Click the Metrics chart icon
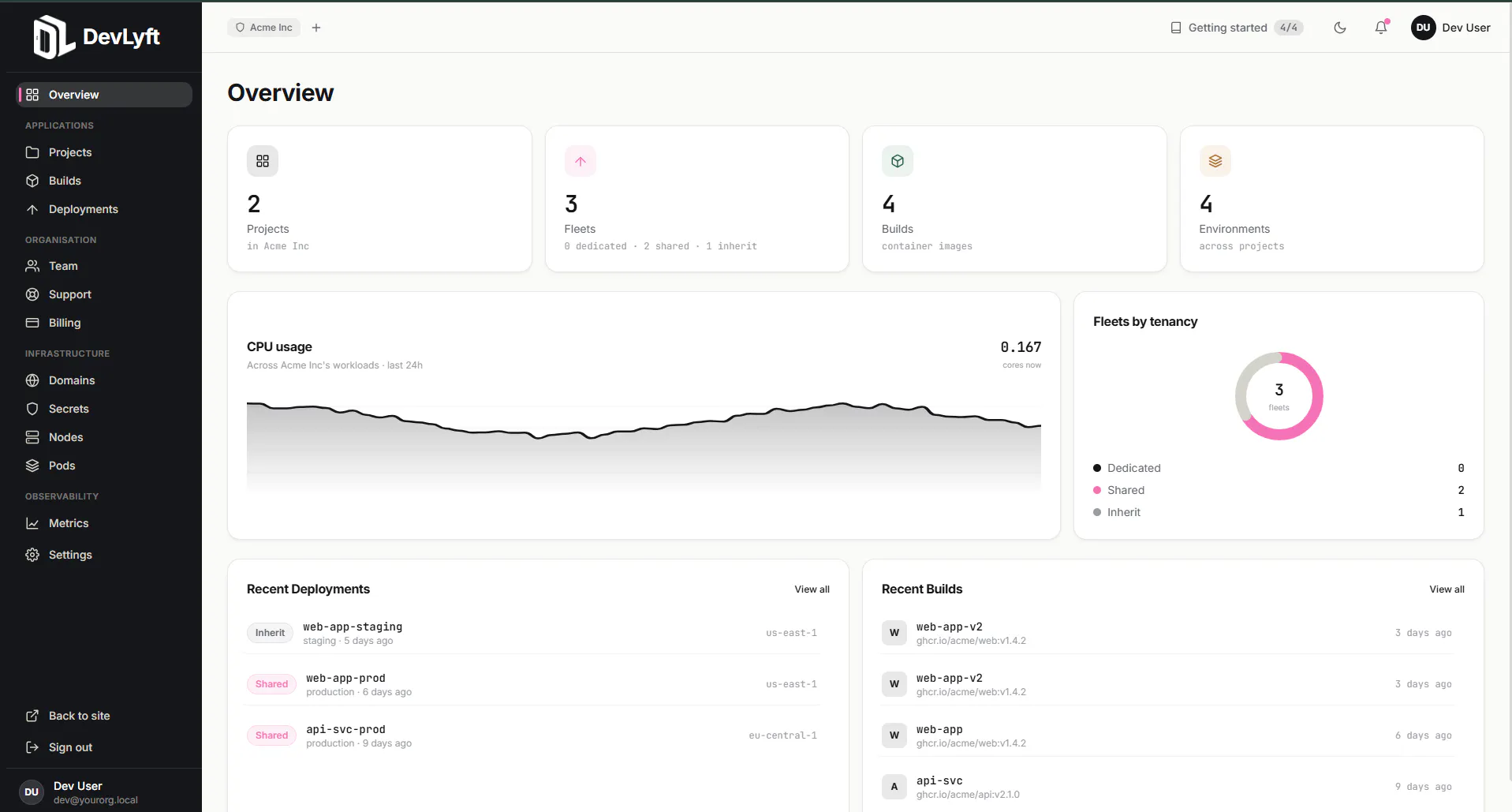 [32, 523]
